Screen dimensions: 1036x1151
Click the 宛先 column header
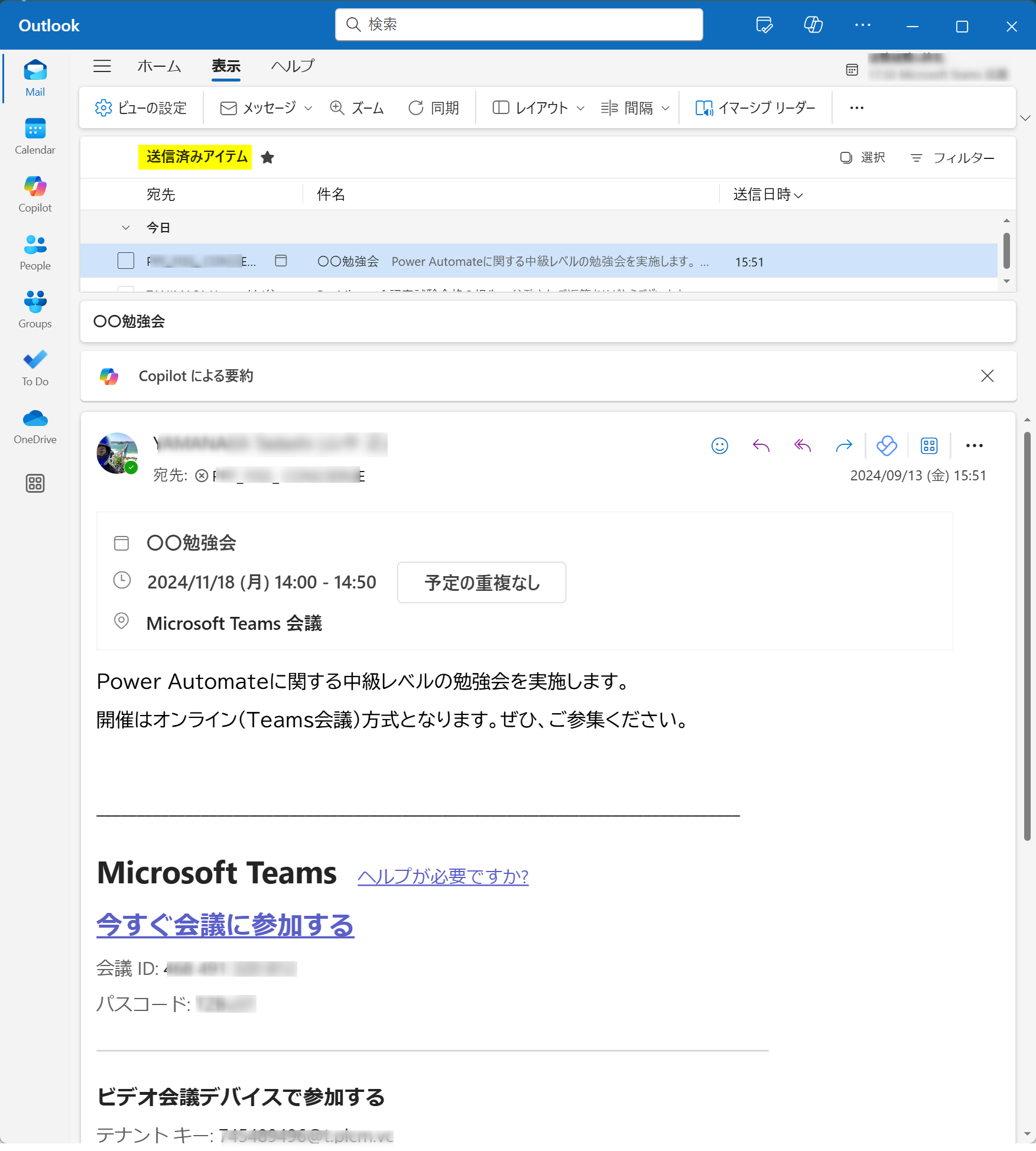click(161, 194)
